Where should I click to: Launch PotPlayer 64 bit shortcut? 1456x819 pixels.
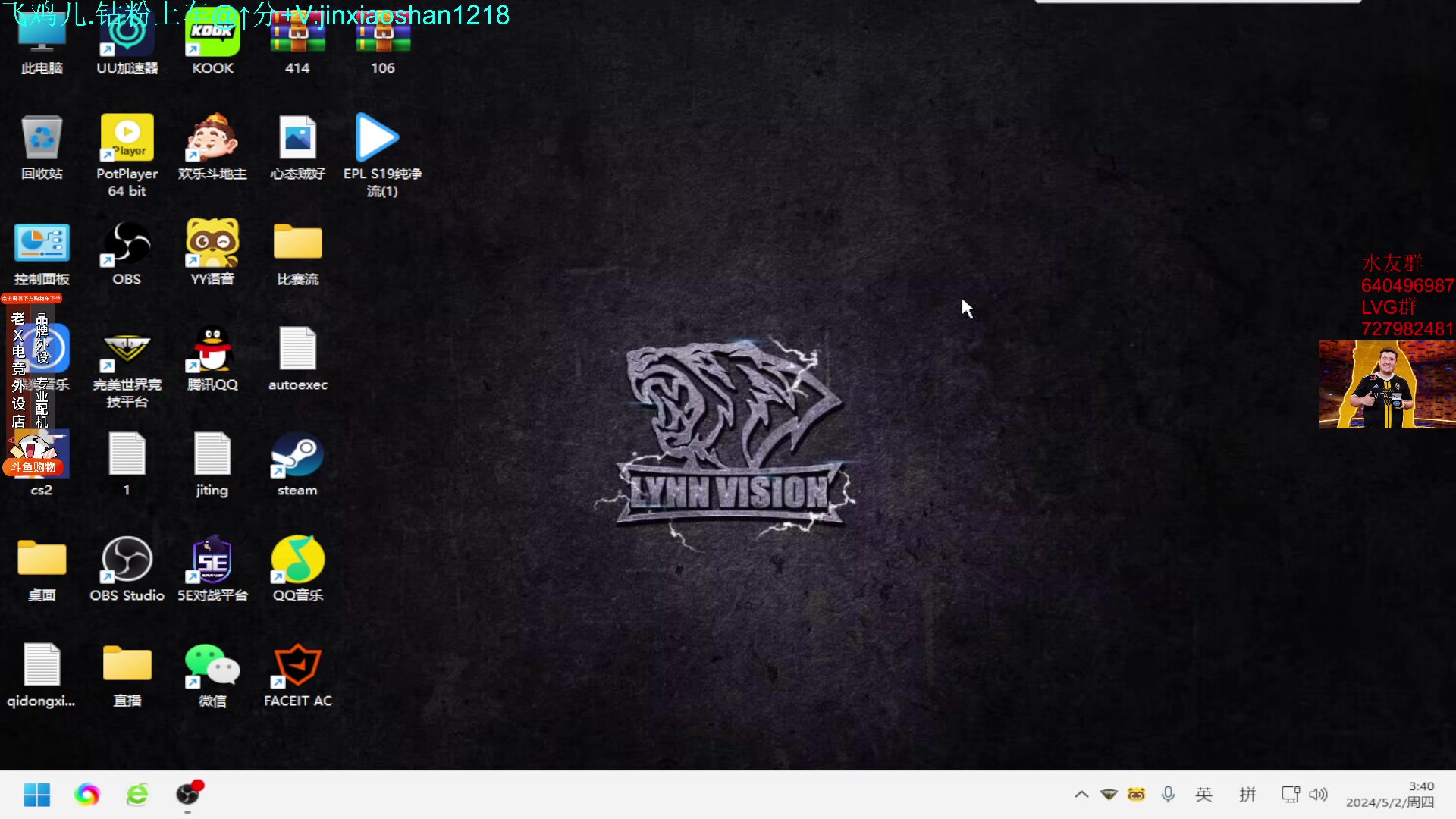click(127, 156)
